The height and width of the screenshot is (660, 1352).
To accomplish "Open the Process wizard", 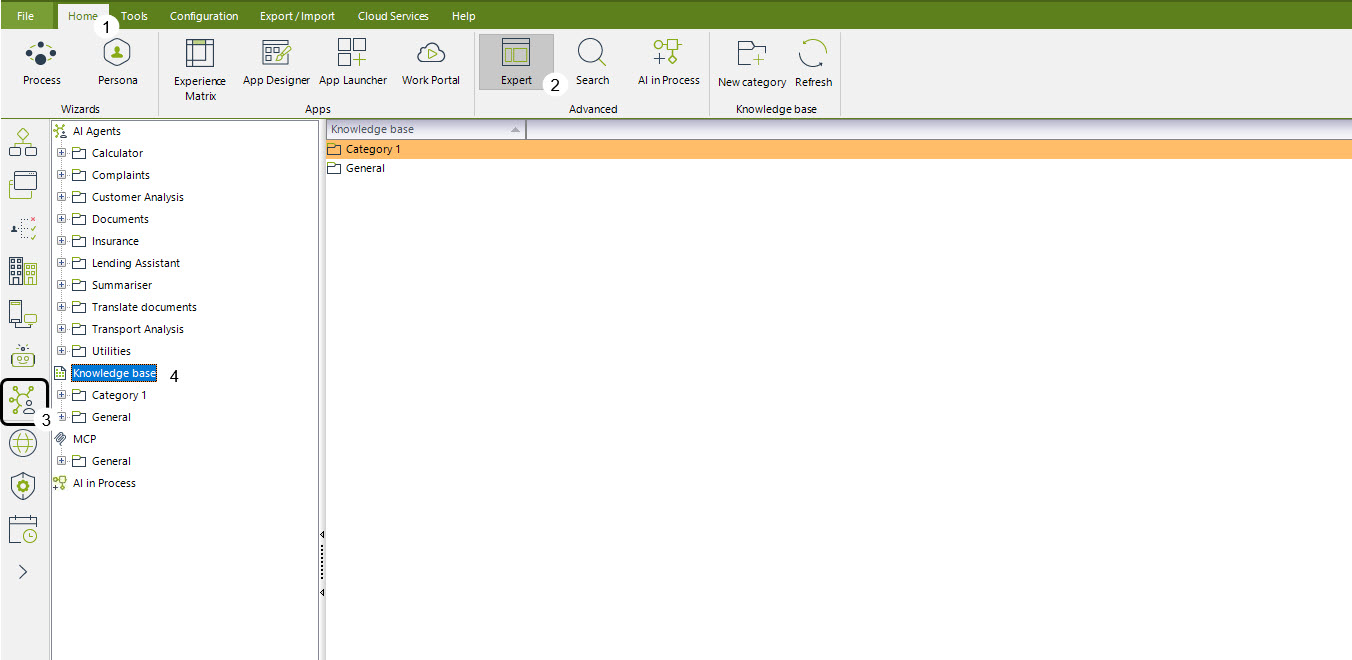I will 41,62.
